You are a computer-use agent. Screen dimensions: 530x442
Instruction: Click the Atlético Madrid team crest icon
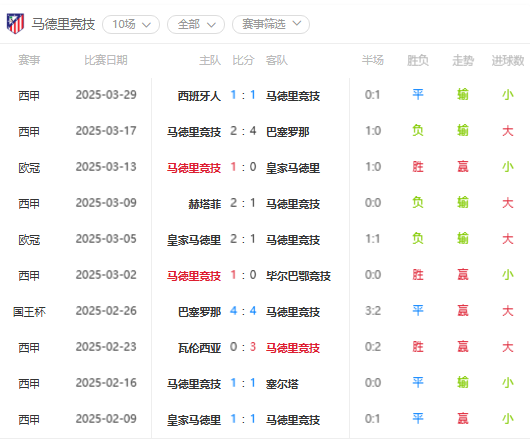point(16,24)
